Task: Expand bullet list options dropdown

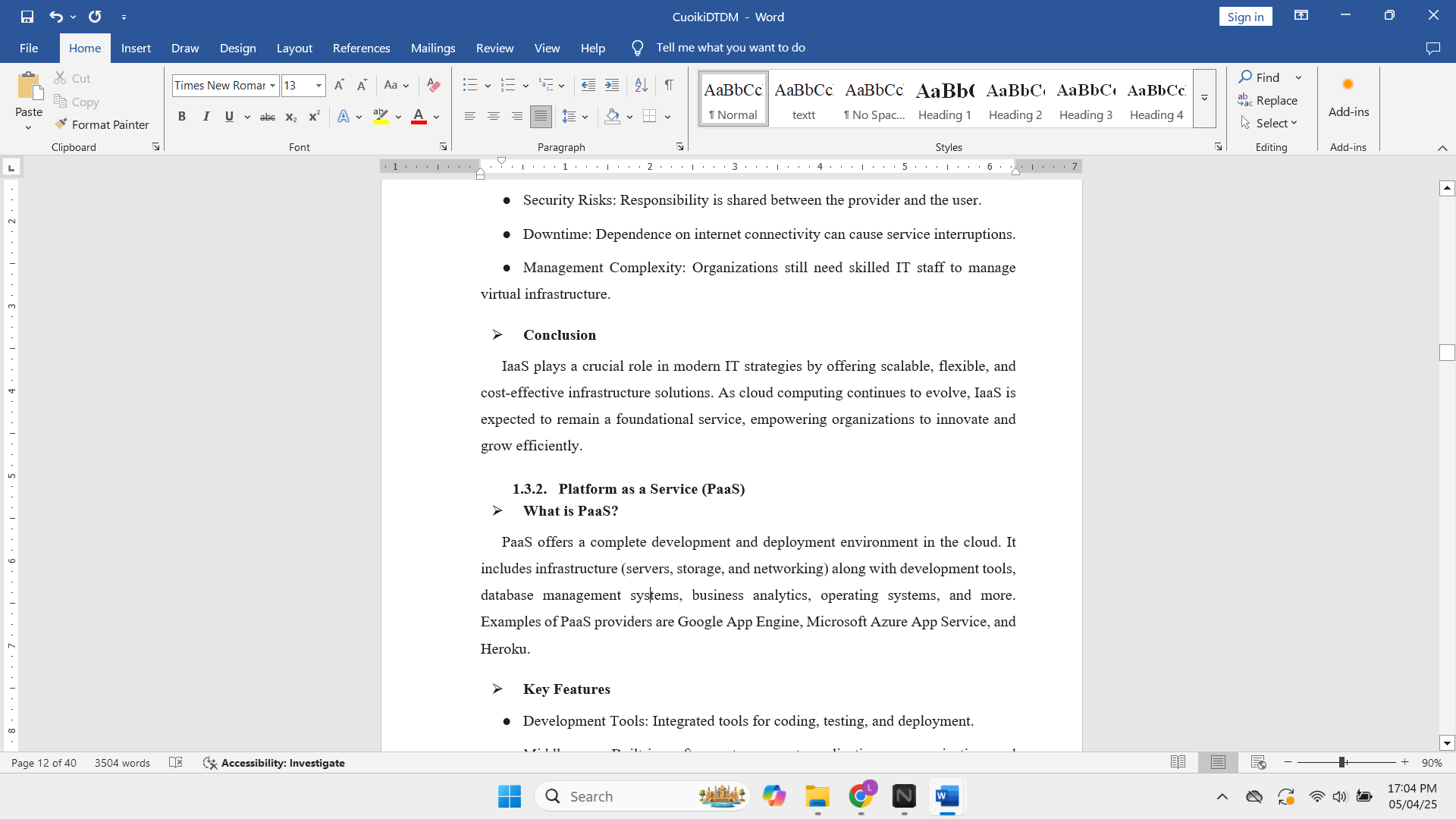Action: [488, 86]
